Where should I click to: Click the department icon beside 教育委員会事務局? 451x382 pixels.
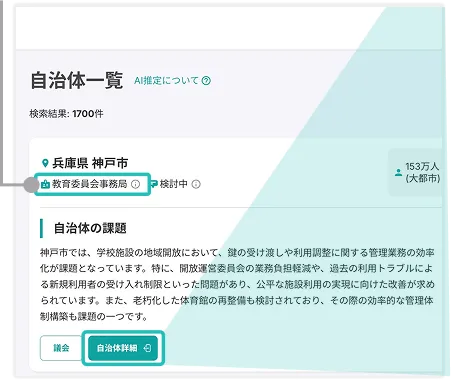[x=45, y=184]
